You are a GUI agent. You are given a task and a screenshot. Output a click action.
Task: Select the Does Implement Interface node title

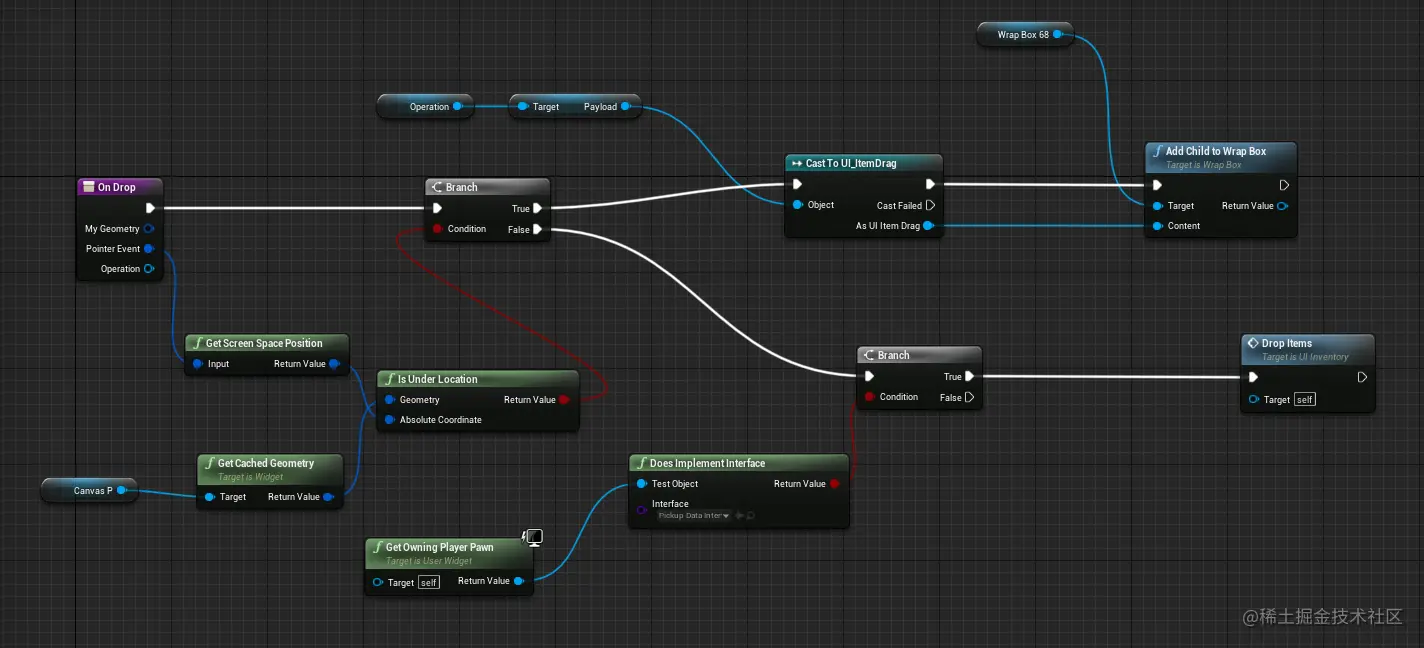[707, 463]
